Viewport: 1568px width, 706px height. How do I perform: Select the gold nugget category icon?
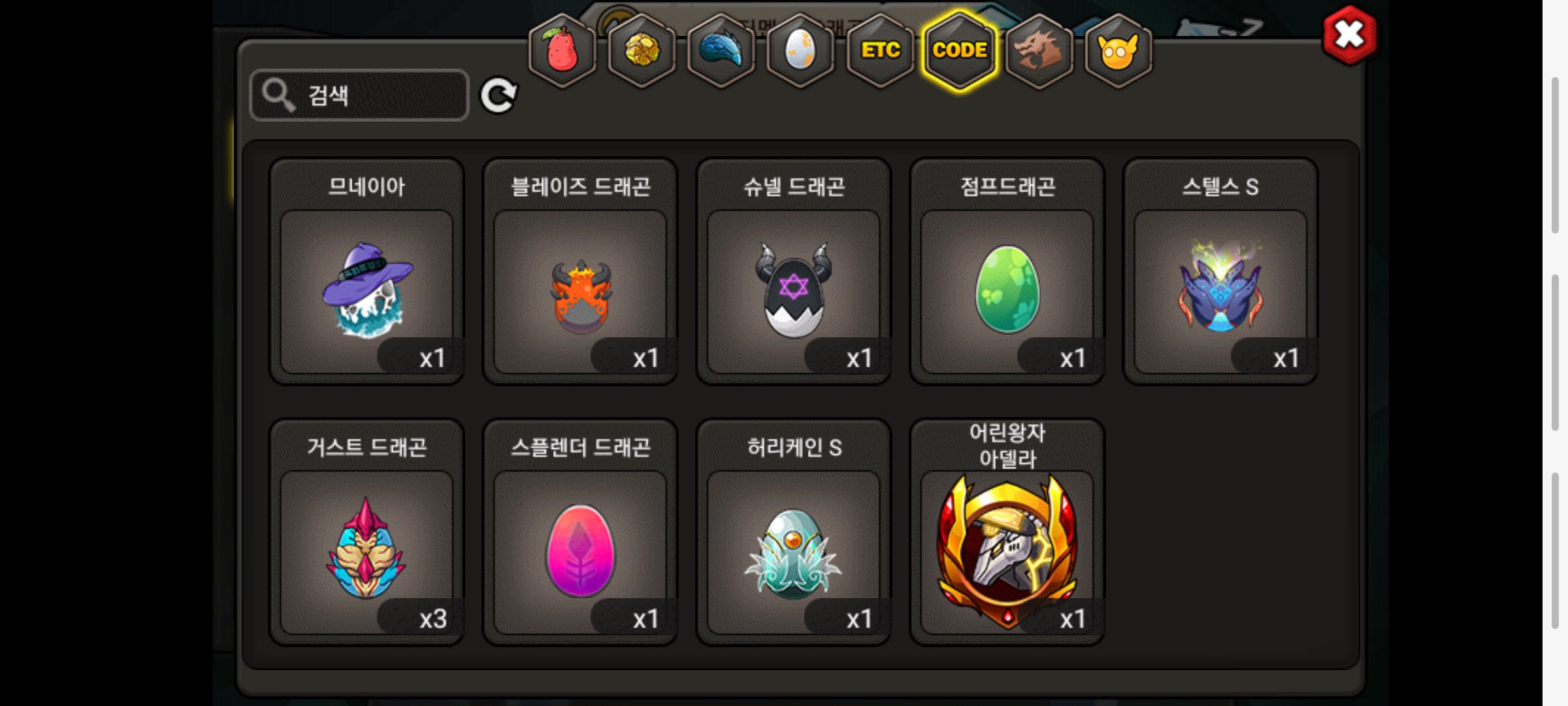pos(642,50)
